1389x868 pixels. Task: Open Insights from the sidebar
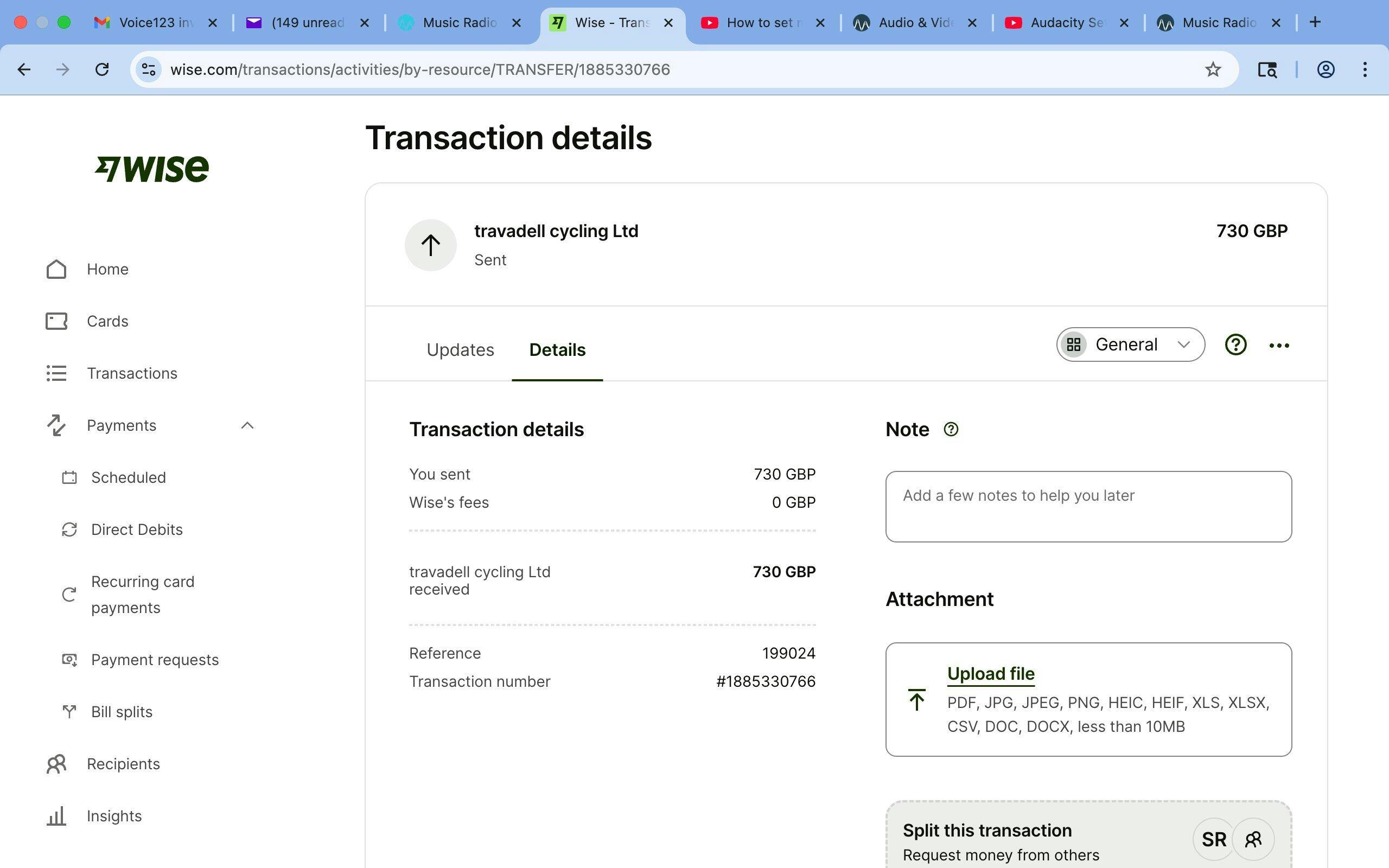[113, 816]
